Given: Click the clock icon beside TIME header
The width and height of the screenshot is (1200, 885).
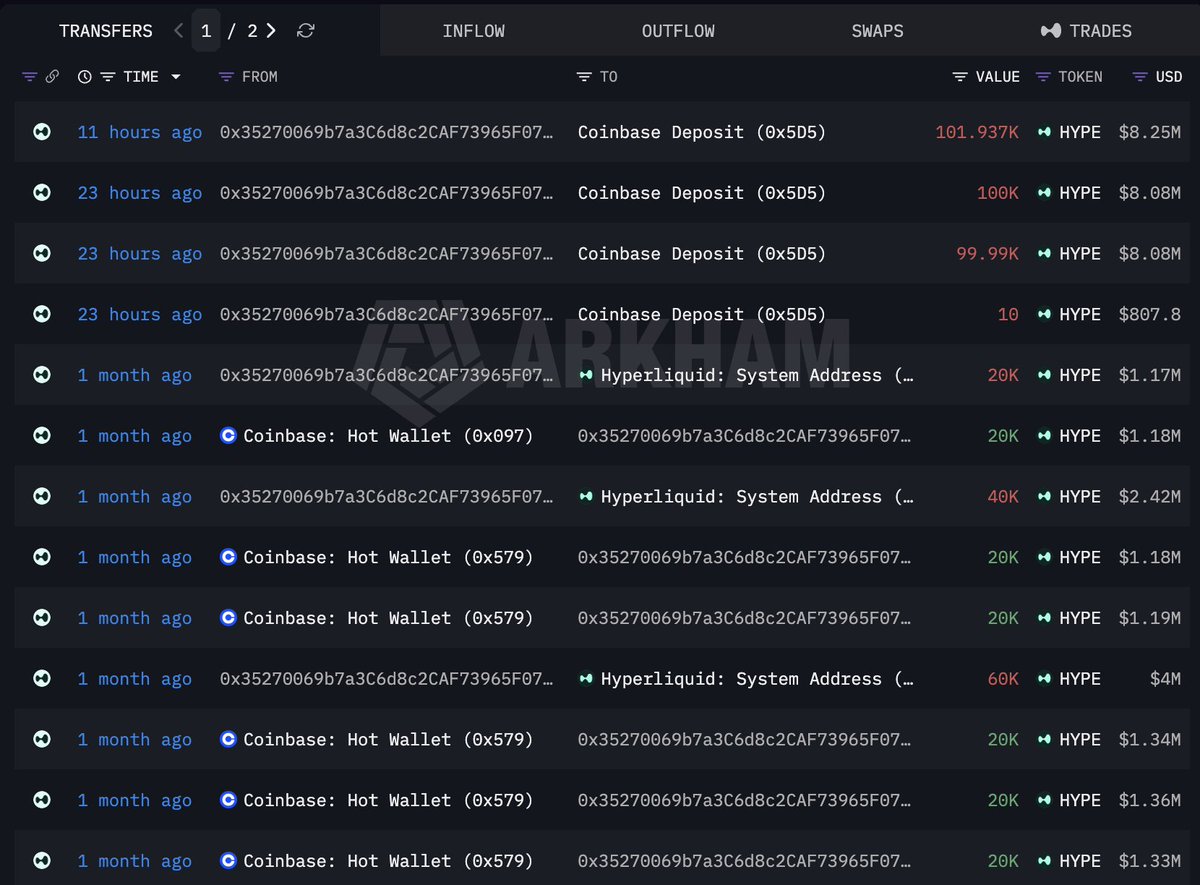Looking at the screenshot, I should (85, 77).
